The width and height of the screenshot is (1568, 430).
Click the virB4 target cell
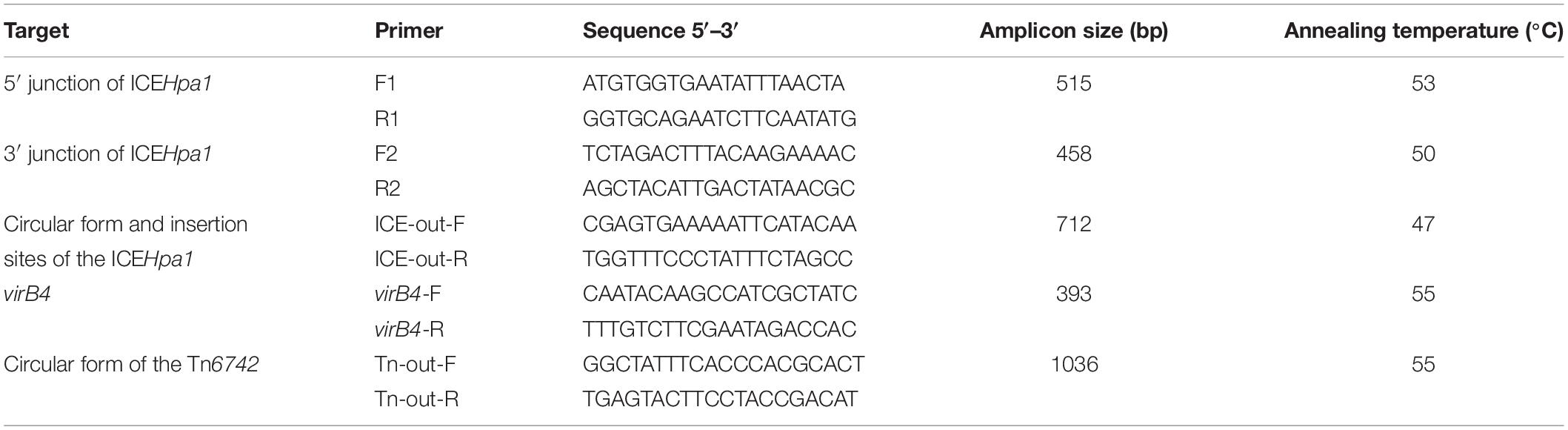[27, 294]
